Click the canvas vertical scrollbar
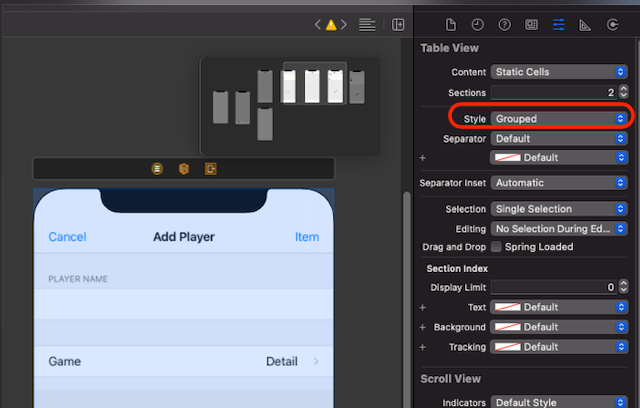Viewport: 640px width, 408px height. 407,300
